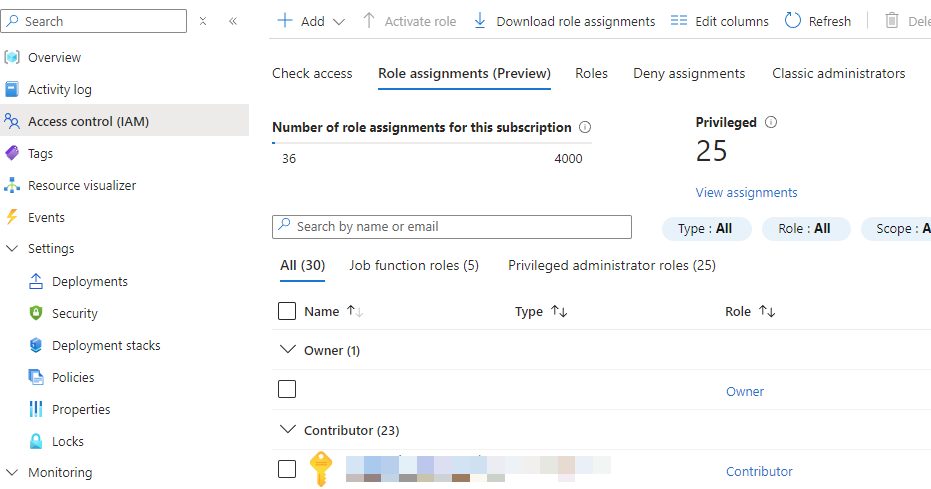The image size is (931, 489).
Task: Check the Owner row checkbox
Action: (x=287, y=389)
